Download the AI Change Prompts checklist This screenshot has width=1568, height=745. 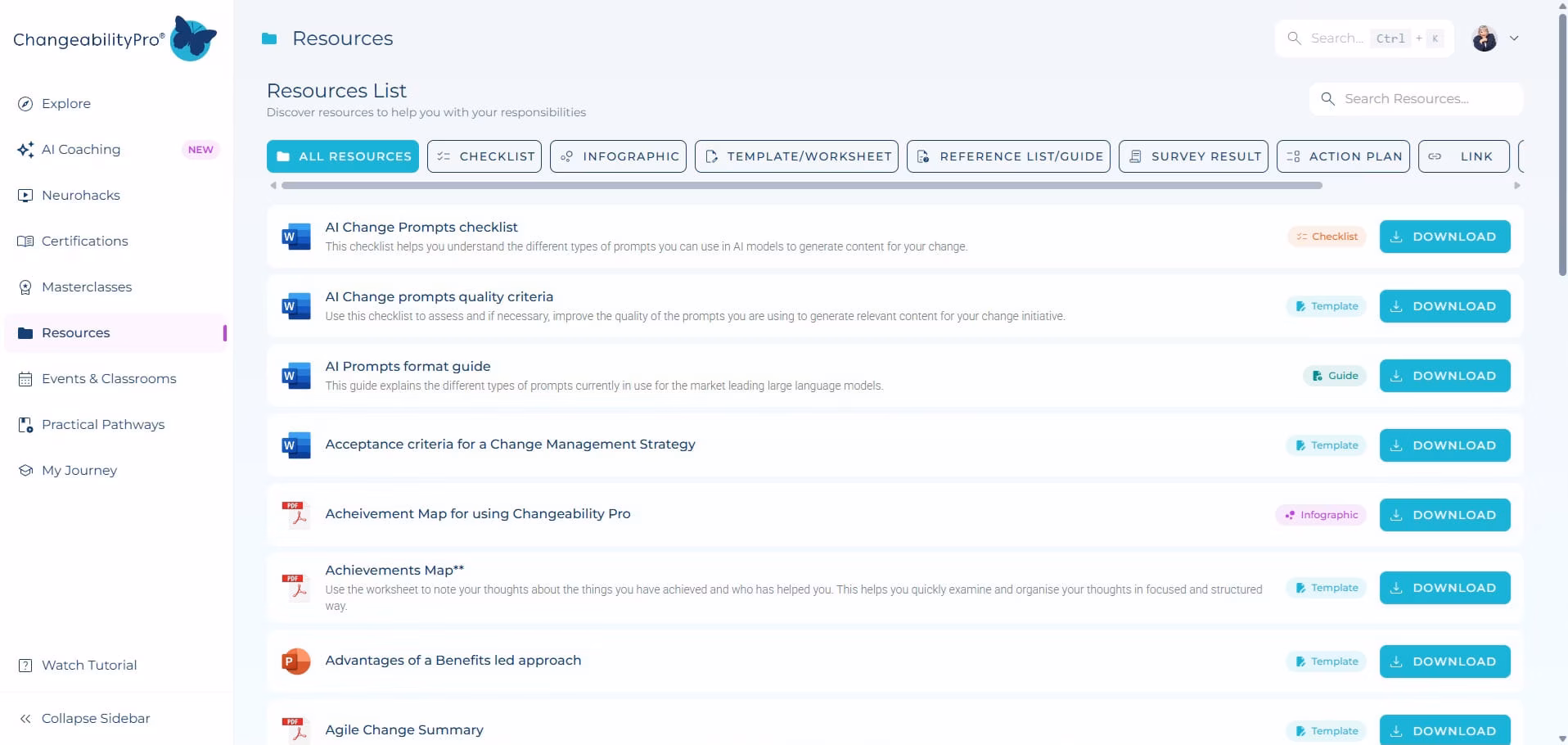(x=1445, y=236)
